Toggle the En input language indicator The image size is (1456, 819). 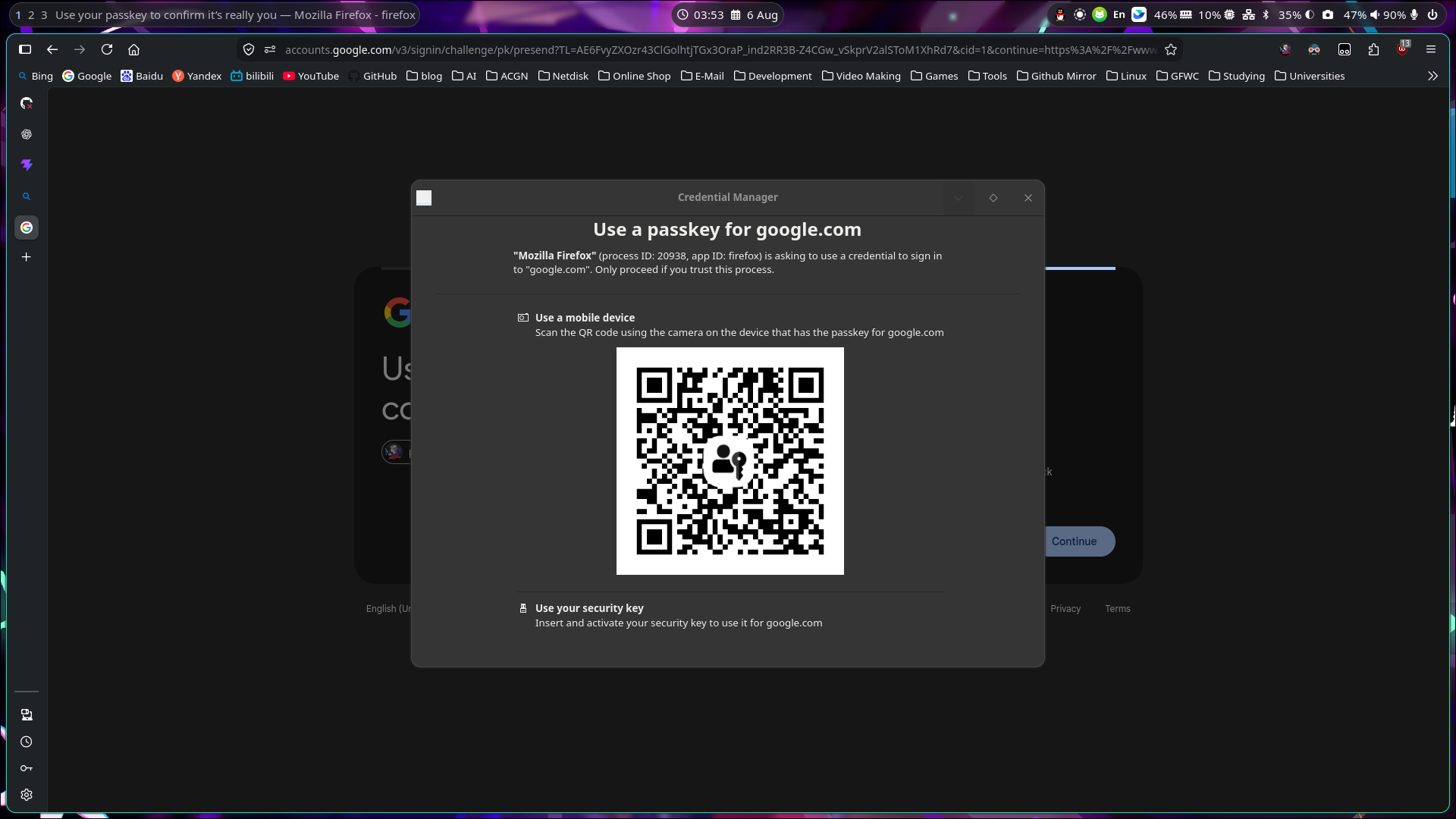(1119, 14)
